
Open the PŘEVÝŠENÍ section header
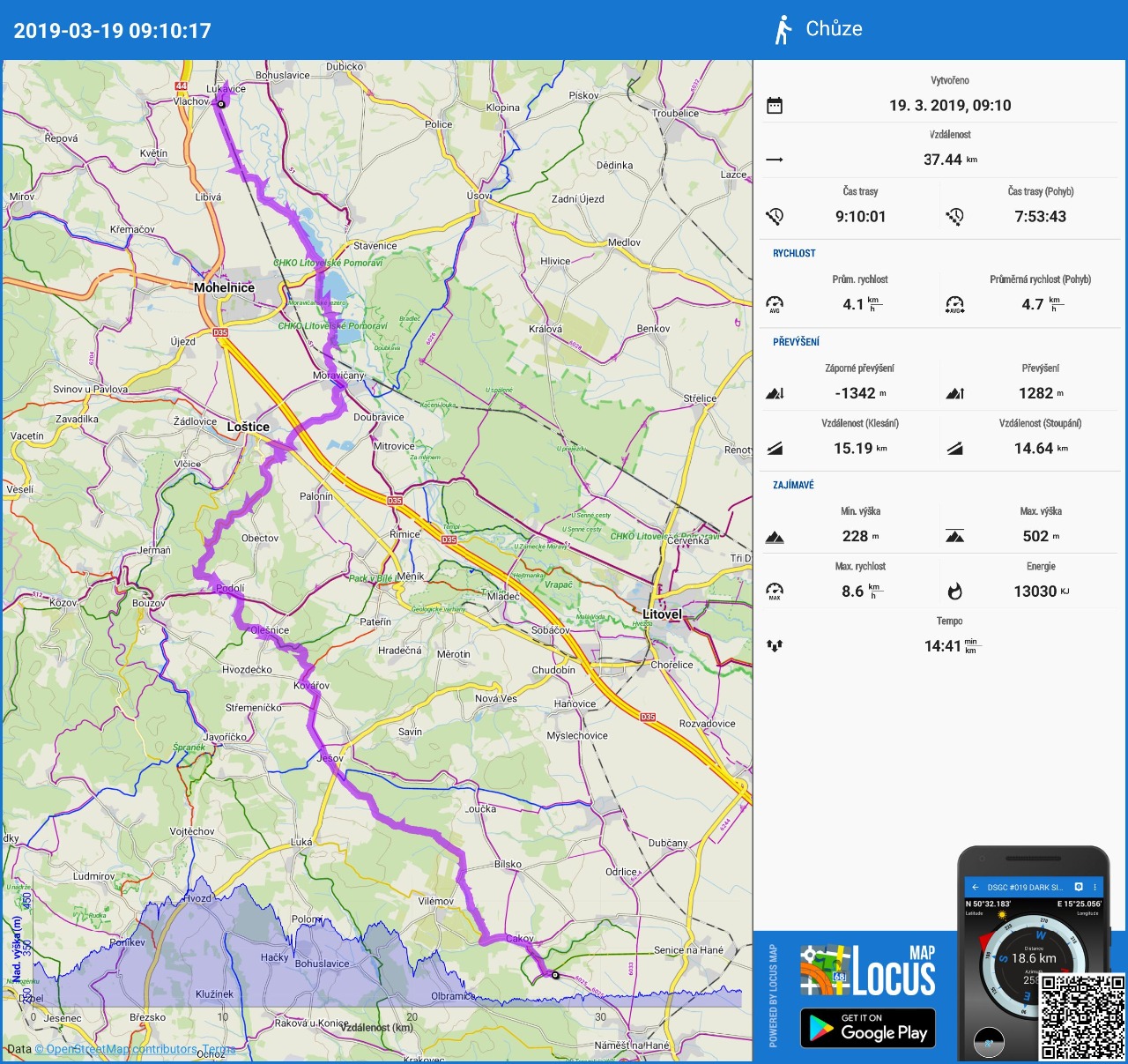pos(796,341)
